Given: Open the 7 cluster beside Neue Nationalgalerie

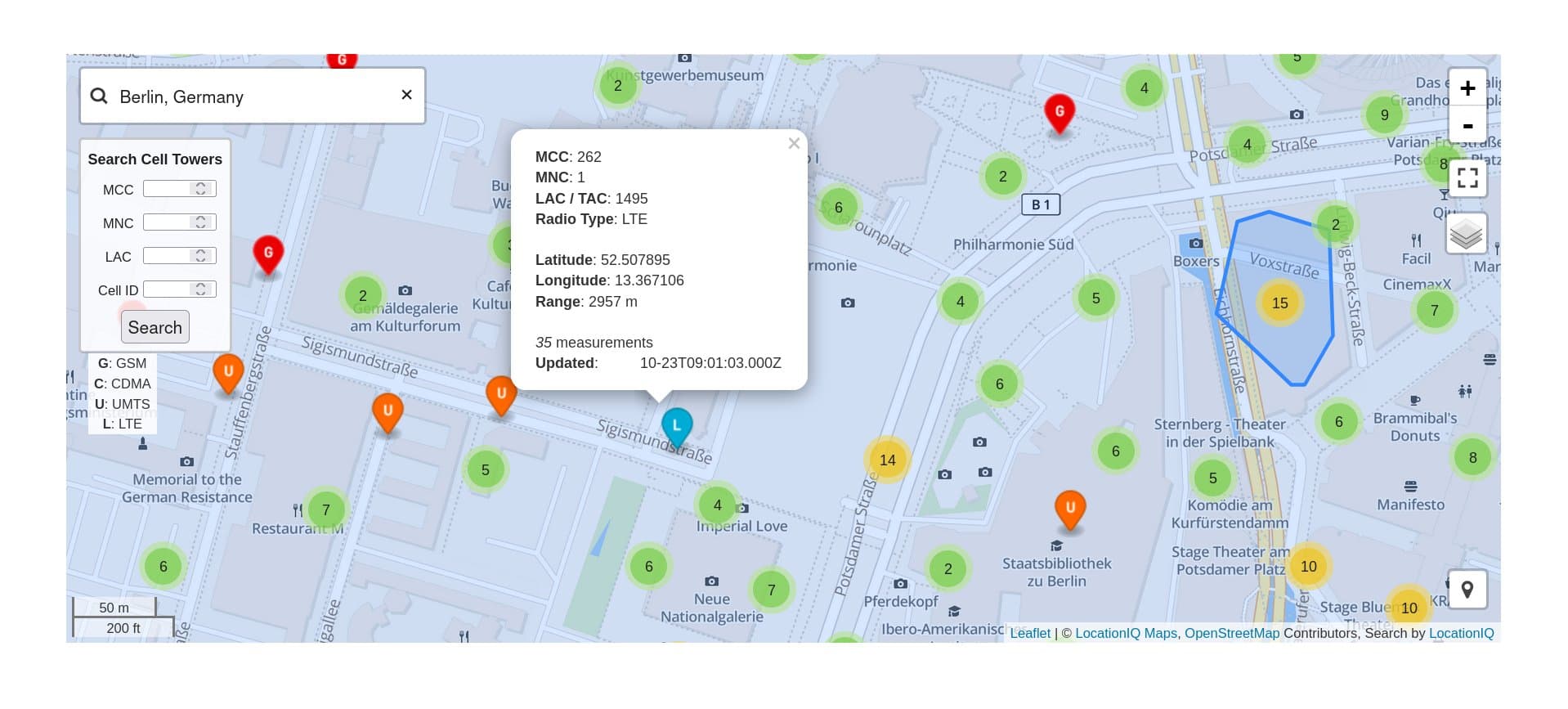Looking at the screenshot, I should click(771, 590).
